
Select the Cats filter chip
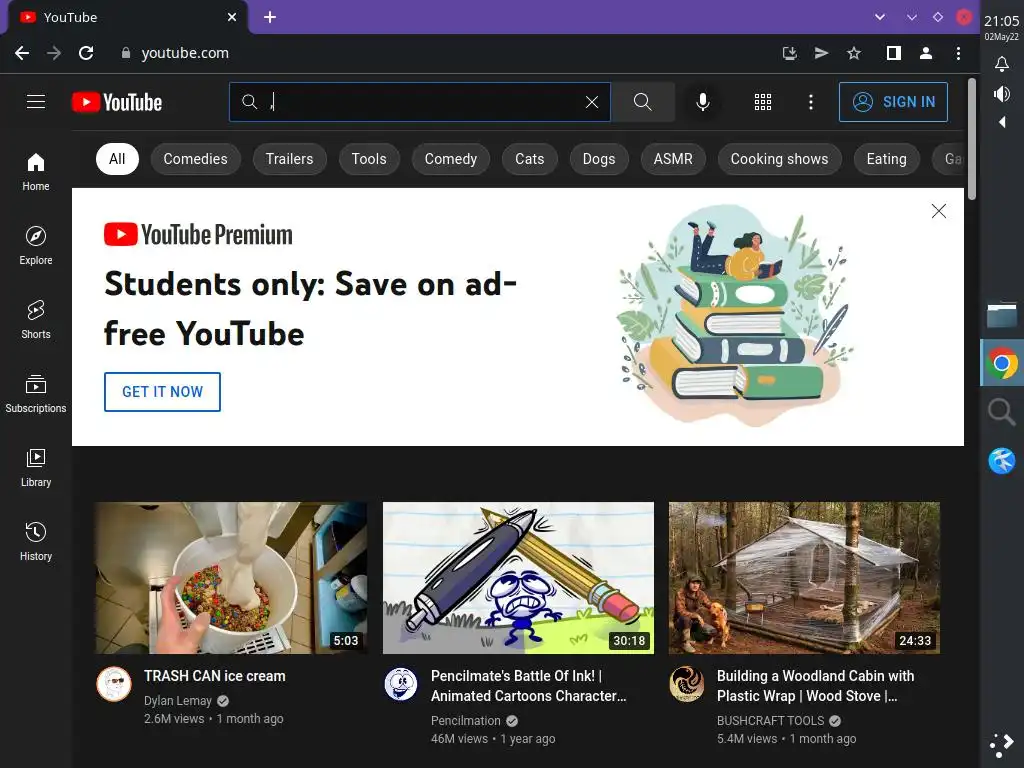530,159
